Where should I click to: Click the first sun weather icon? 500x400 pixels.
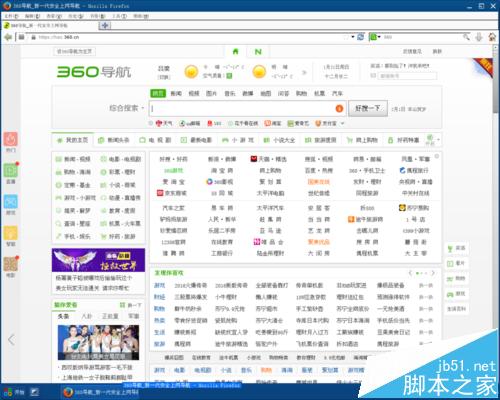pos(191,72)
